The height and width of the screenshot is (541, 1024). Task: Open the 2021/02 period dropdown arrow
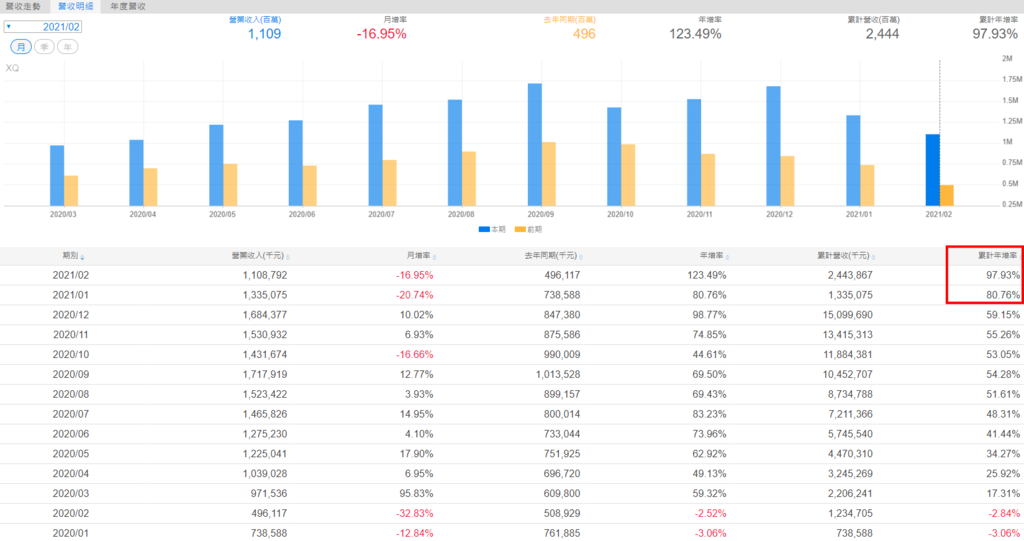(x=8, y=27)
